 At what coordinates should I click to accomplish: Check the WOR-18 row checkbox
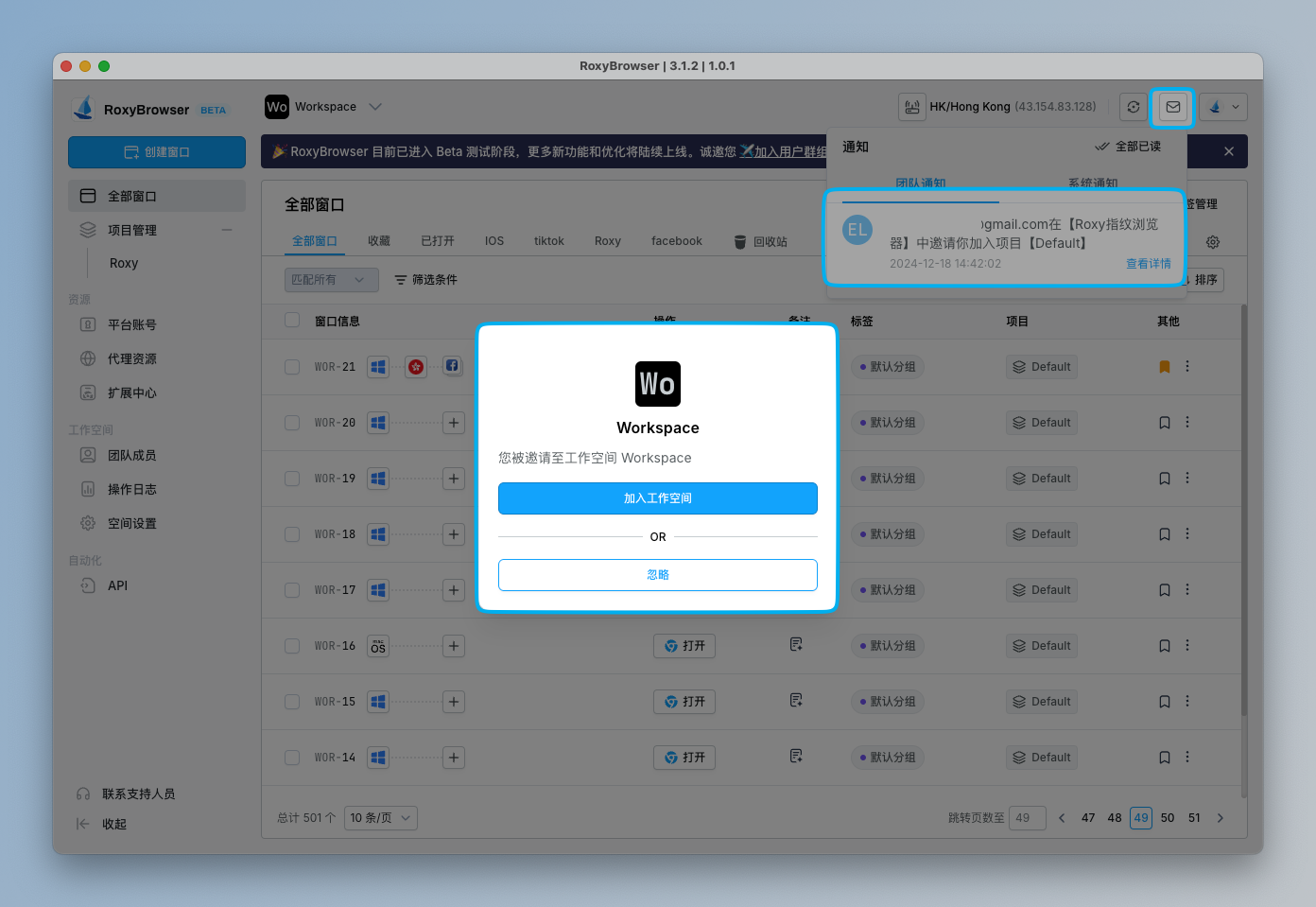(x=292, y=534)
